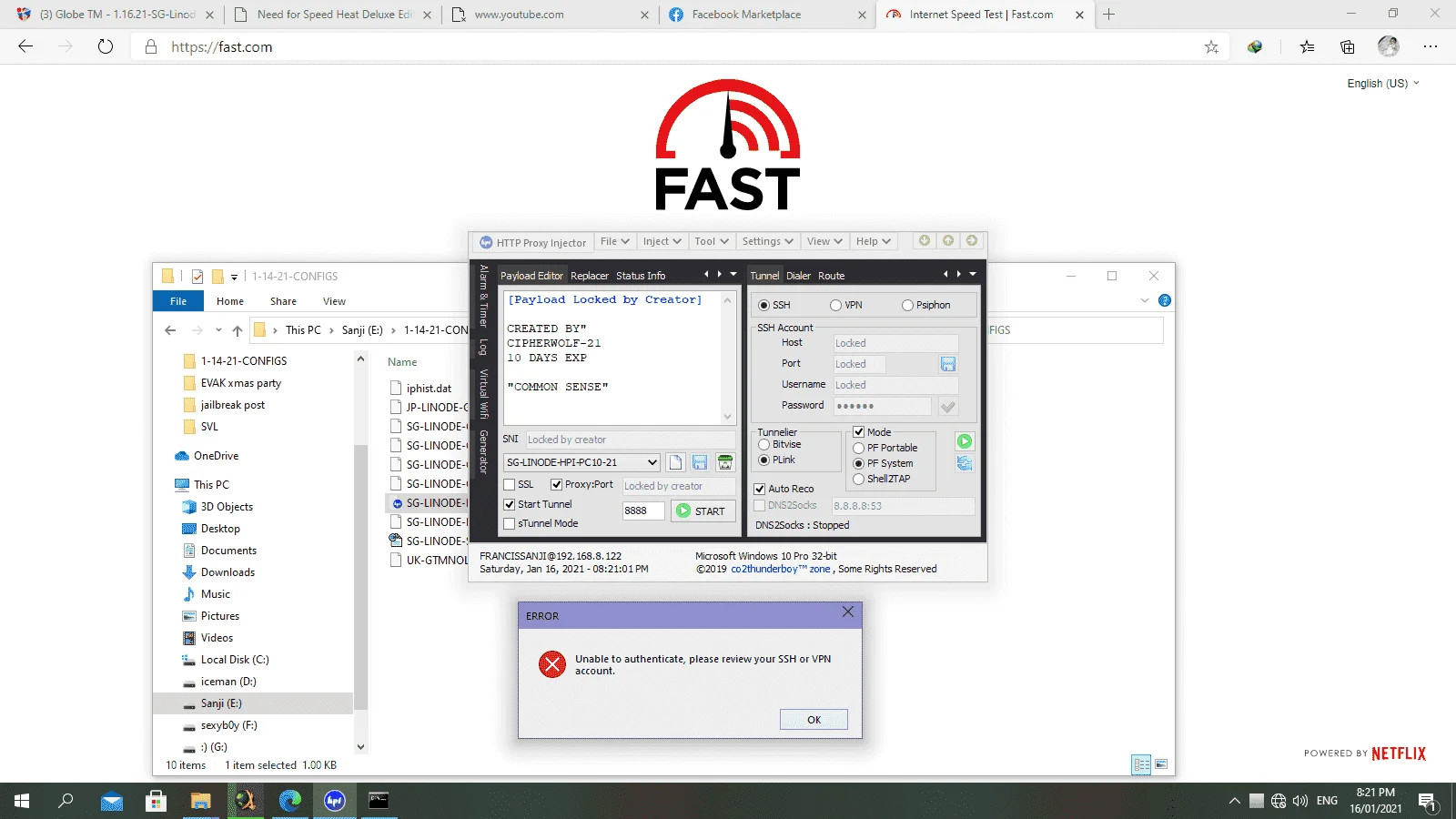Open the Edge profile avatar
This screenshot has width=1456, height=819.
[x=1388, y=46]
